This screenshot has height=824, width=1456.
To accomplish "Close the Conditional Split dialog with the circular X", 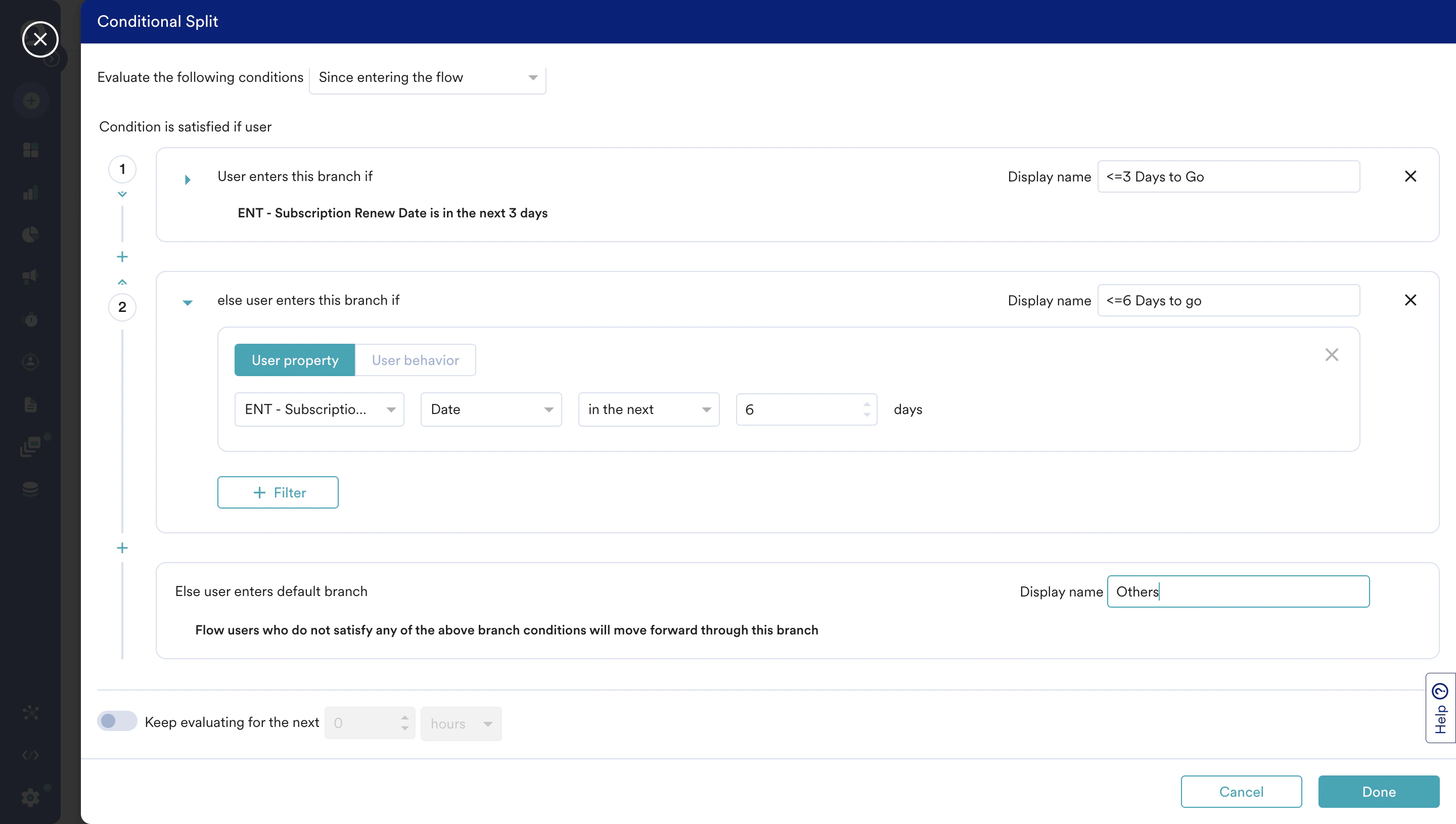I will [x=40, y=39].
